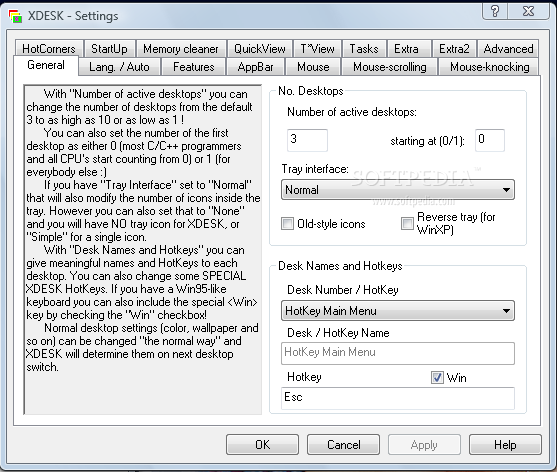Image resolution: width=557 pixels, height=472 pixels.
Task: Click the 'Tray interface:' label
Action: coord(315,169)
